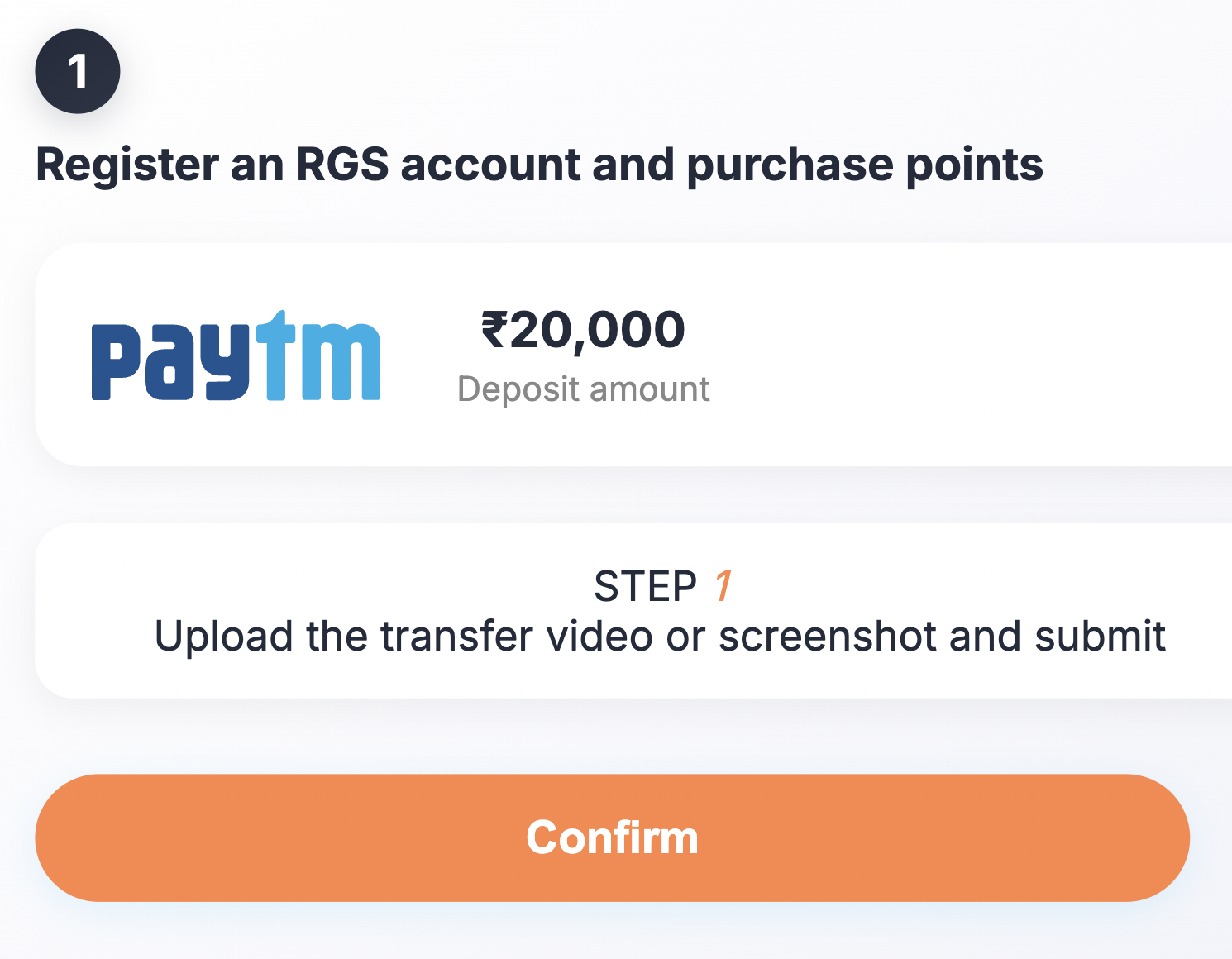The image size is (1232, 959).
Task: Click the Paytm logo
Action: pos(236,355)
